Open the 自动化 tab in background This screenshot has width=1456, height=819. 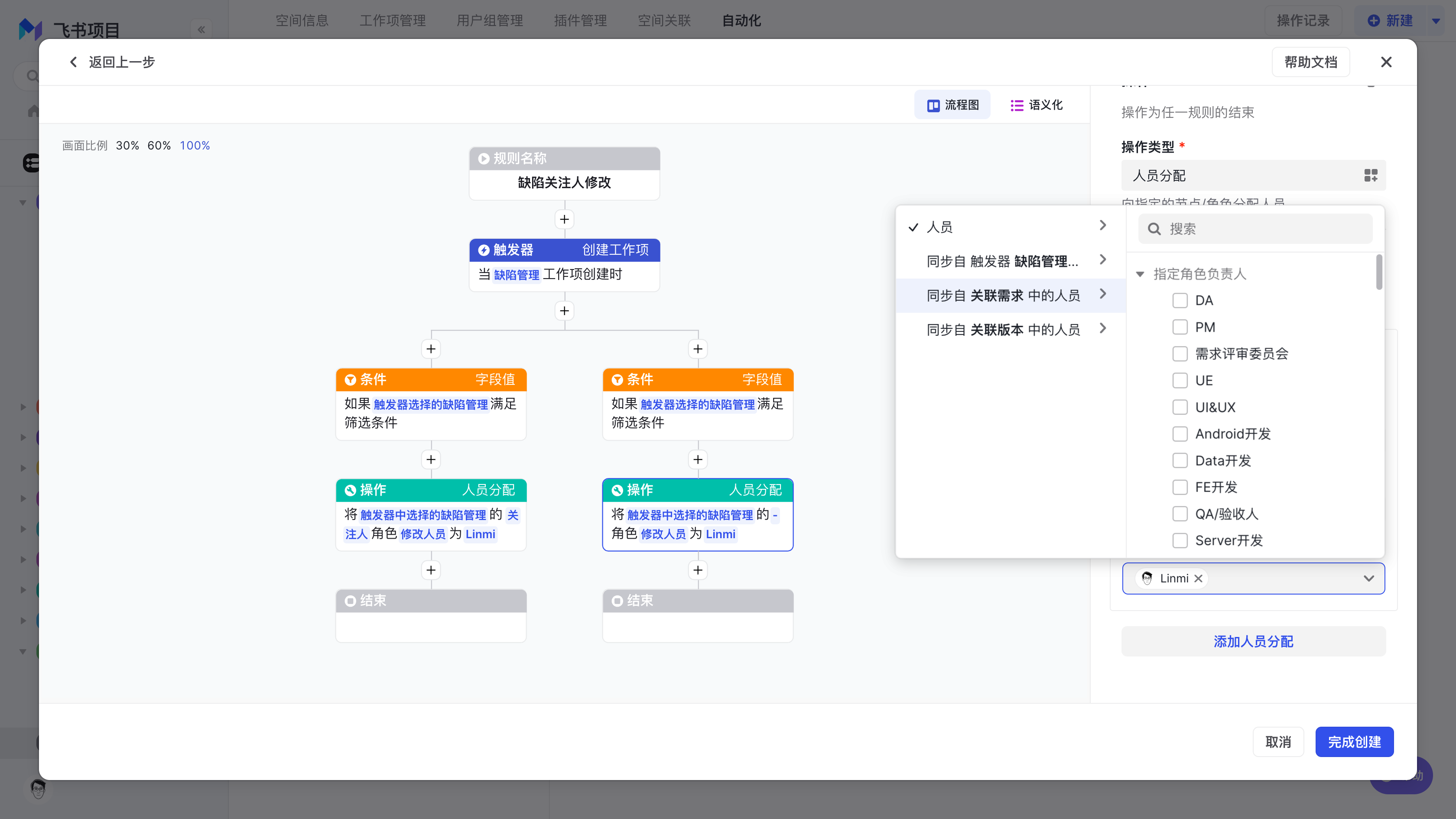tap(741, 20)
